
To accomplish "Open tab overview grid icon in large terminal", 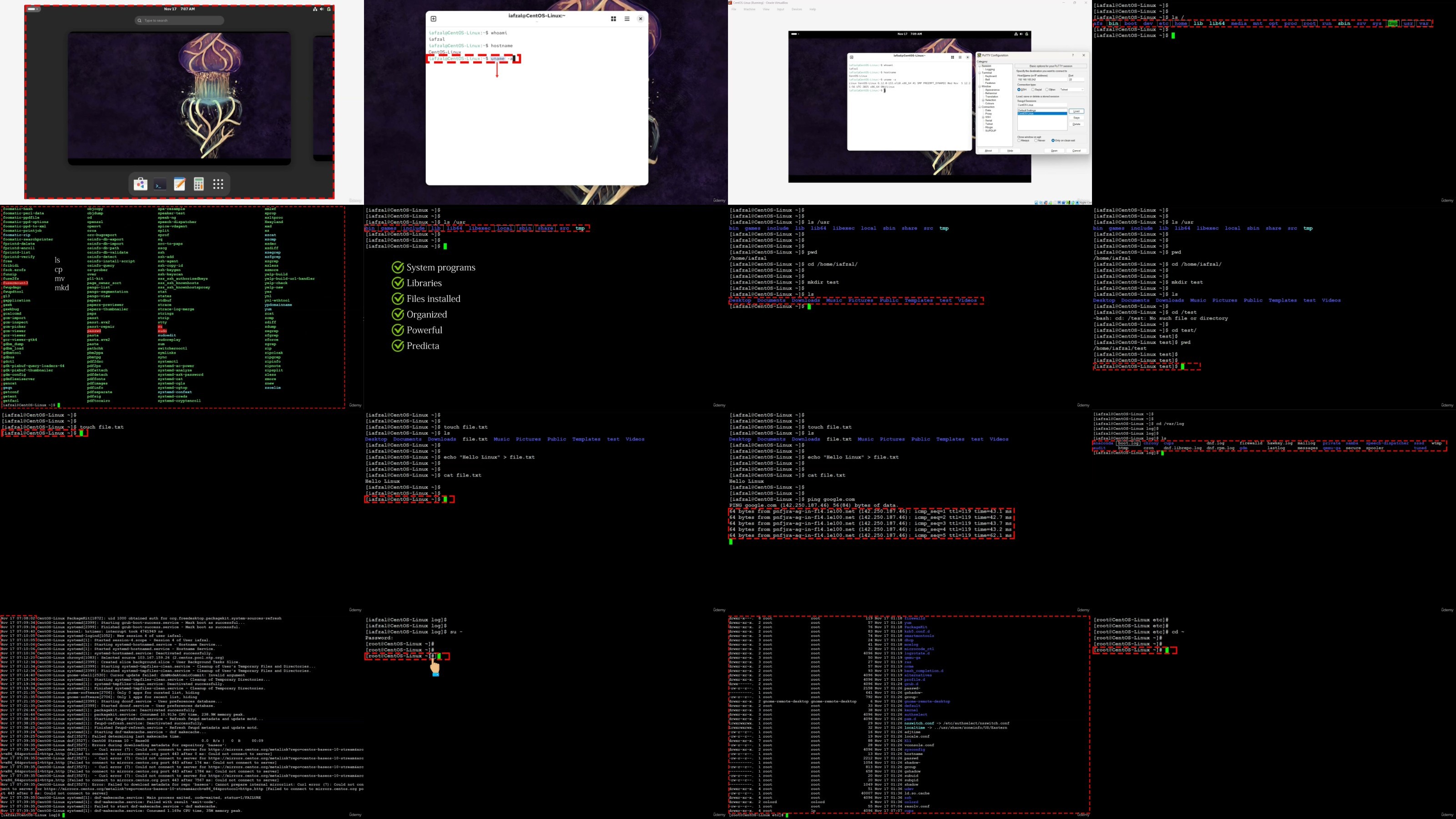I will click(613, 19).
